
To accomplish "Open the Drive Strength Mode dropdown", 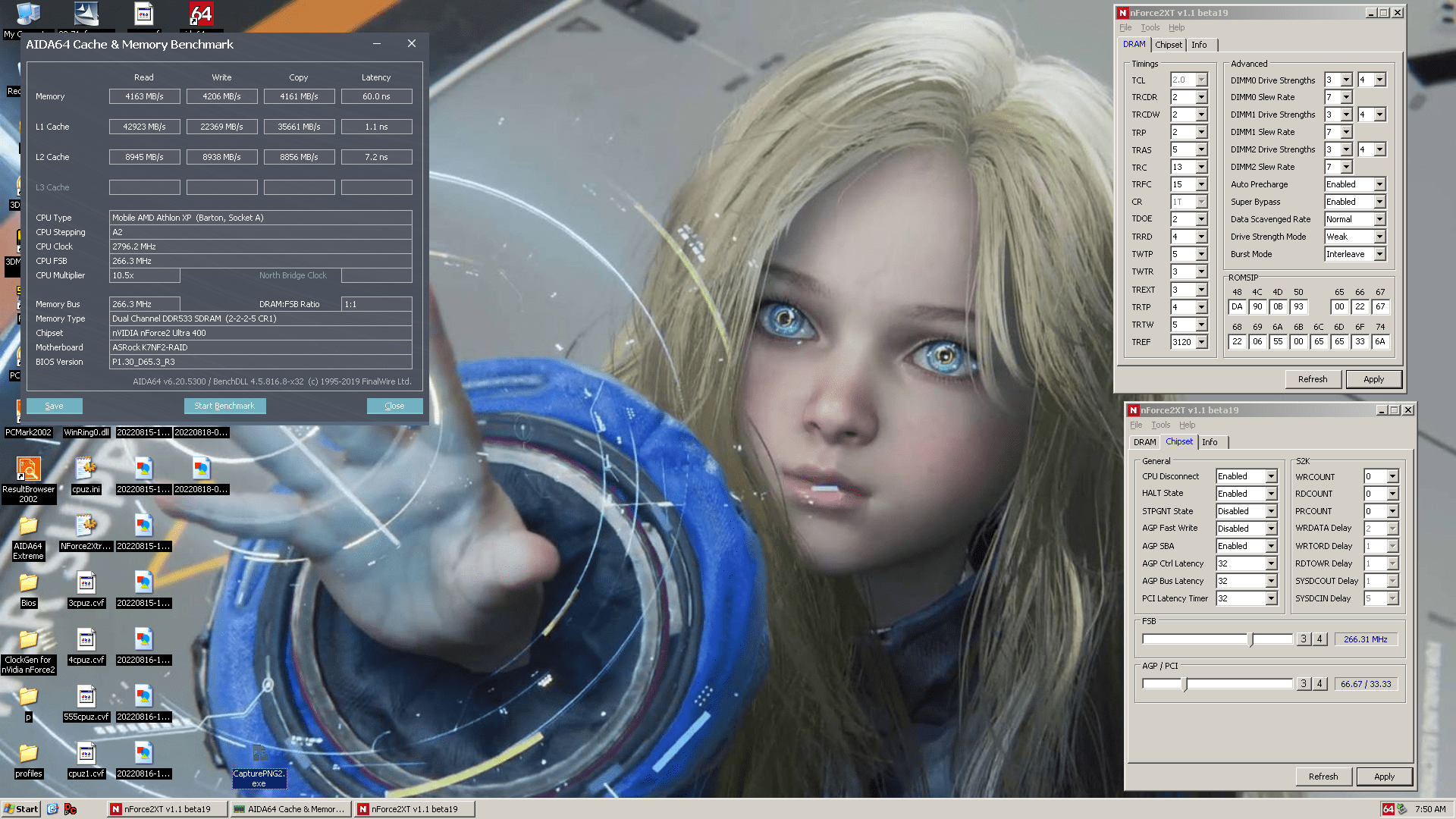I will (x=1379, y=237).
